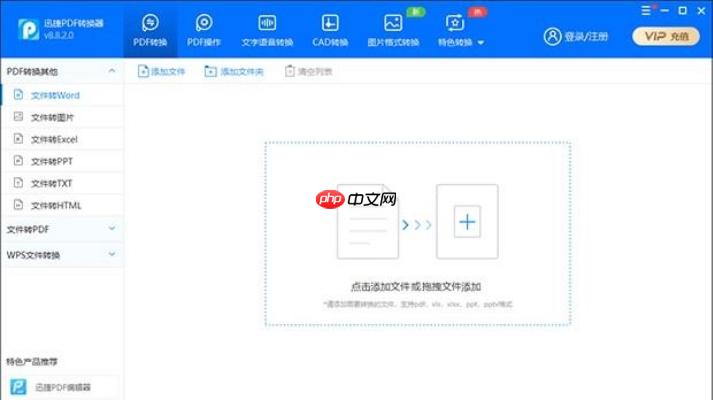
Task: Click the 特色转换 star icon
Action: pos(455,23)
